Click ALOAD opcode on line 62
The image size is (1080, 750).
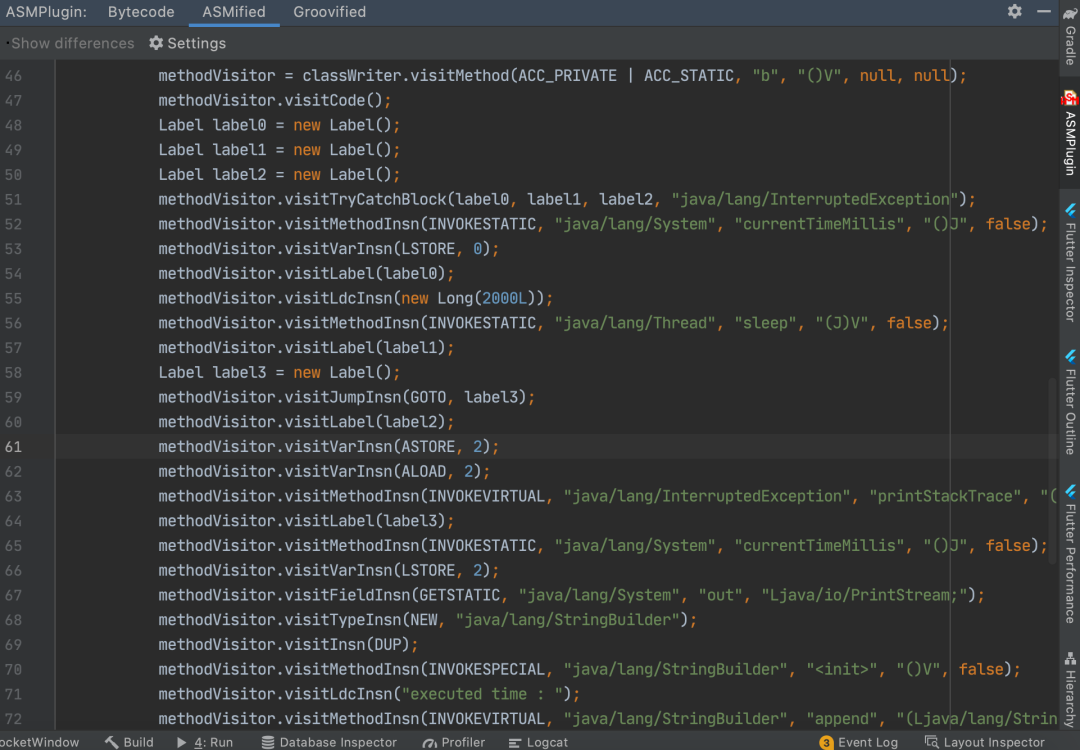tap(424, 471)
